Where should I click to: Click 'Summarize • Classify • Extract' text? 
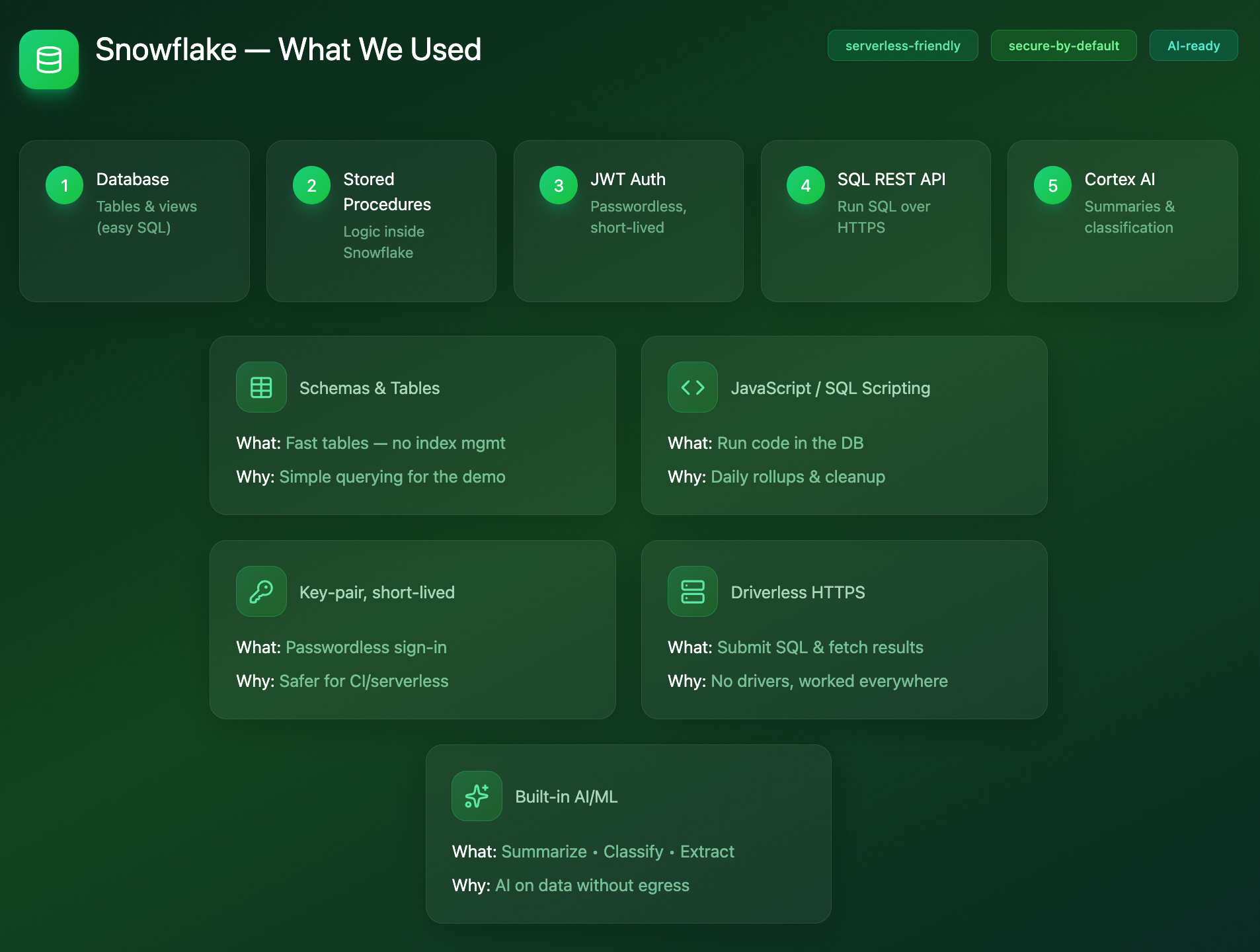pyautogui.click(x=618, y=852)
